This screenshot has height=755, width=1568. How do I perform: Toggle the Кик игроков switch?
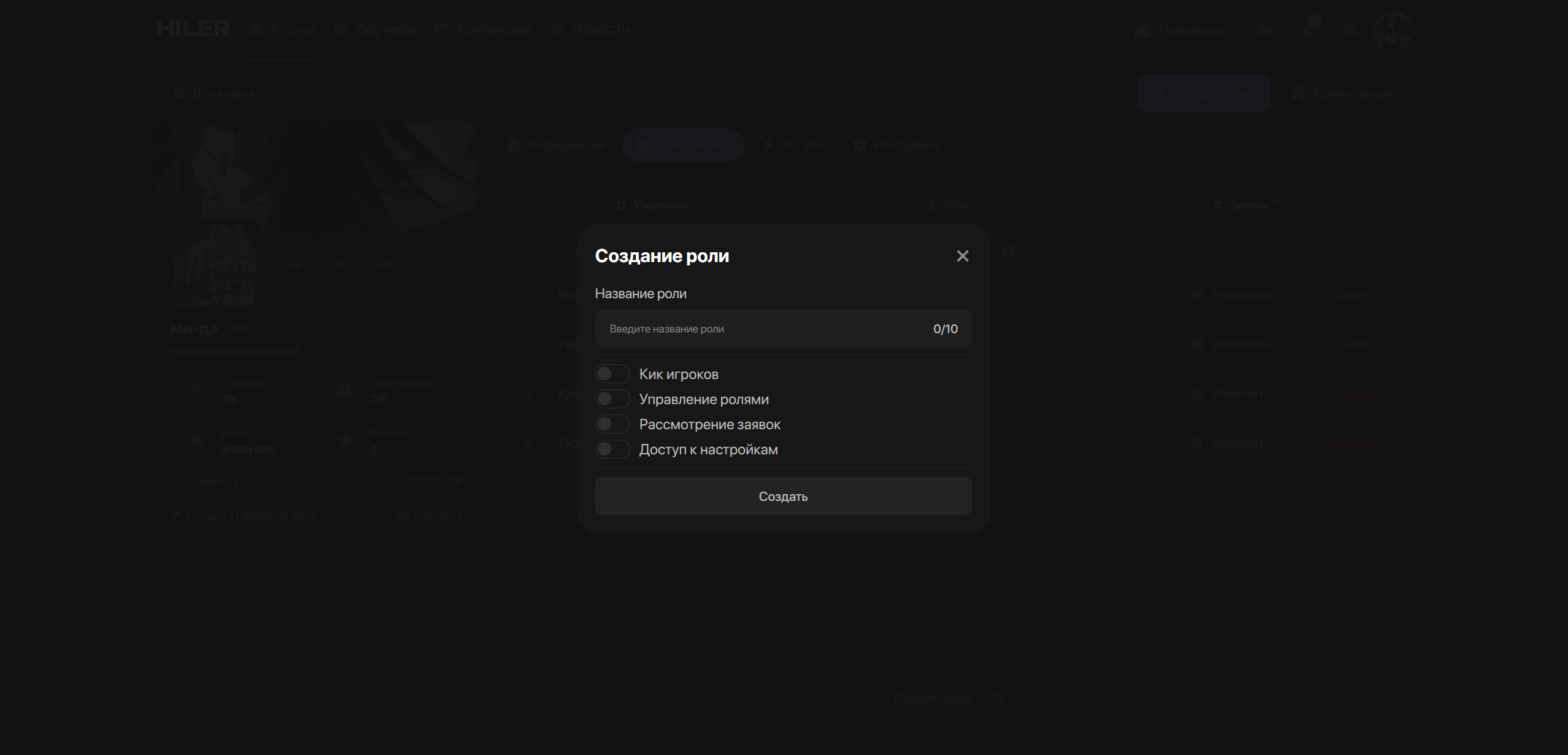tap(612, 374)
